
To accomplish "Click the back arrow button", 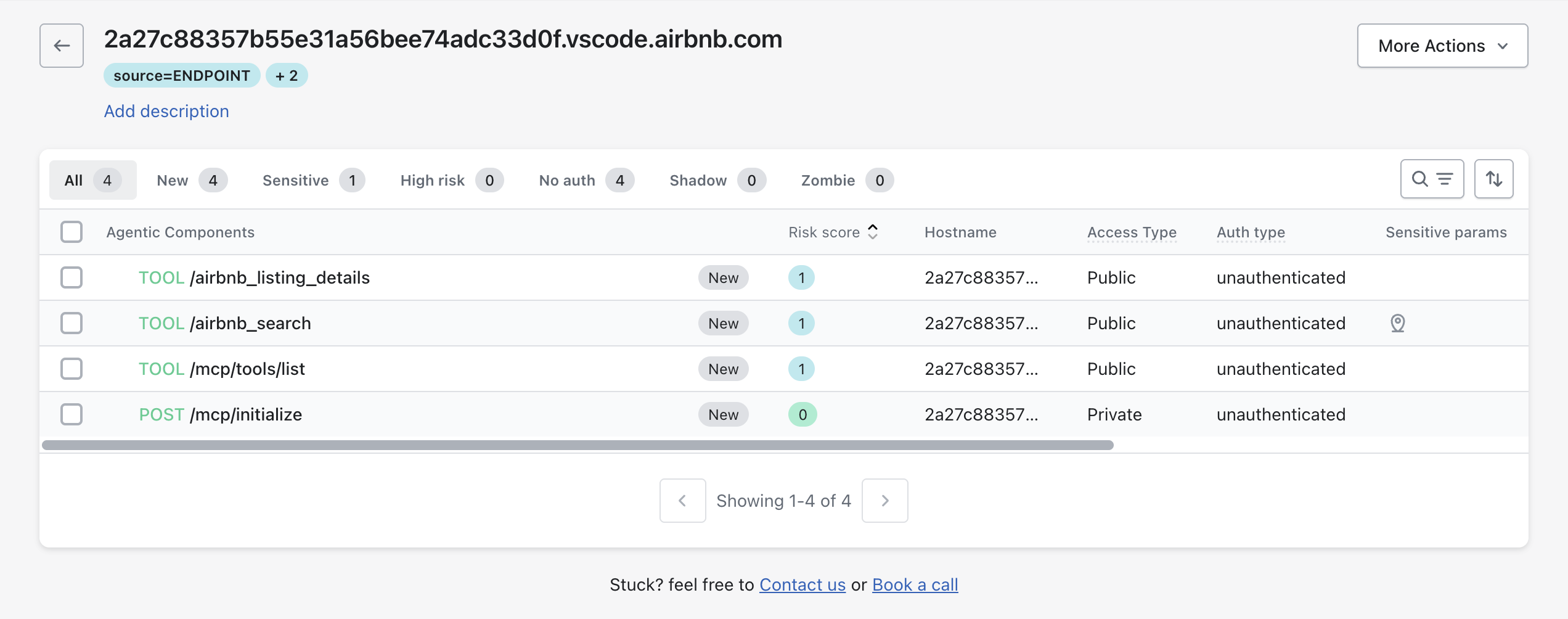I will tap(62, 46).
